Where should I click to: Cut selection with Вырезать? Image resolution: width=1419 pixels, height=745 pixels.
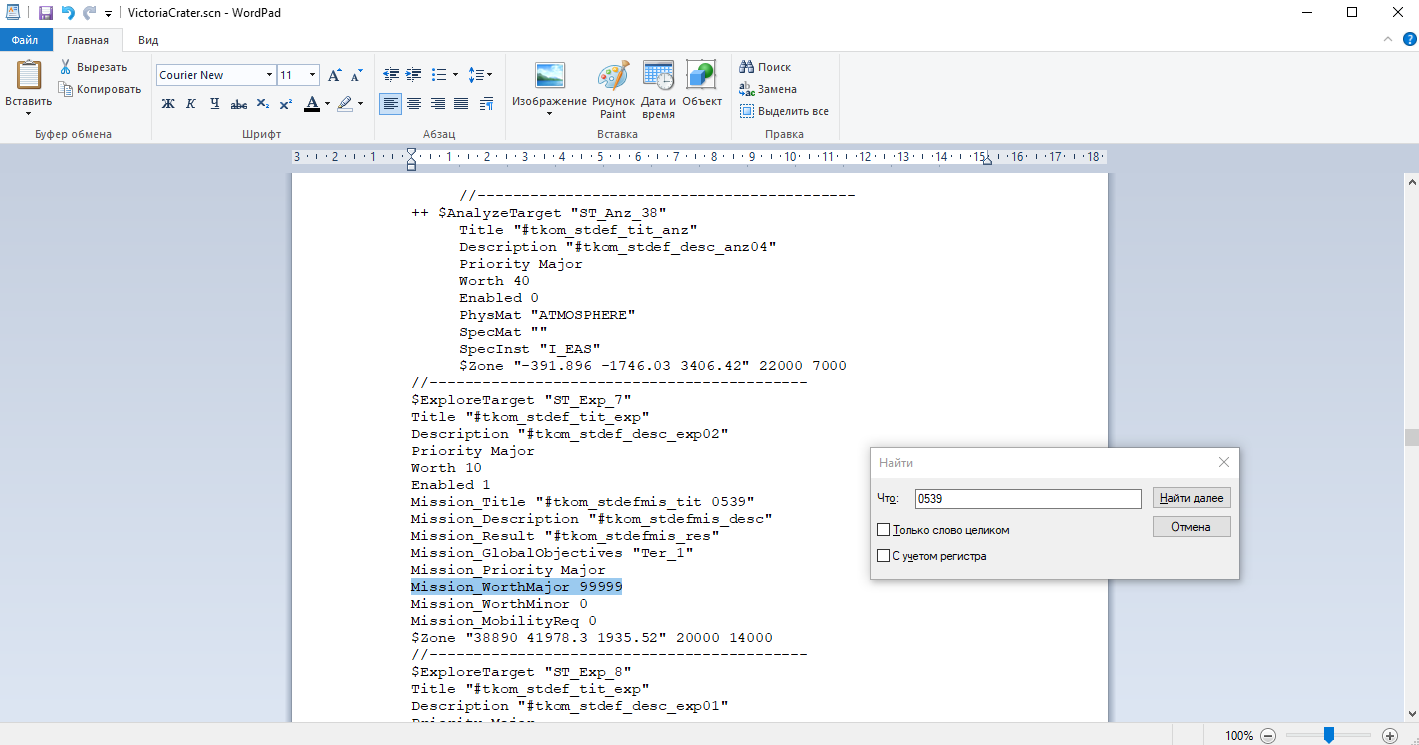tap(93, 67)
